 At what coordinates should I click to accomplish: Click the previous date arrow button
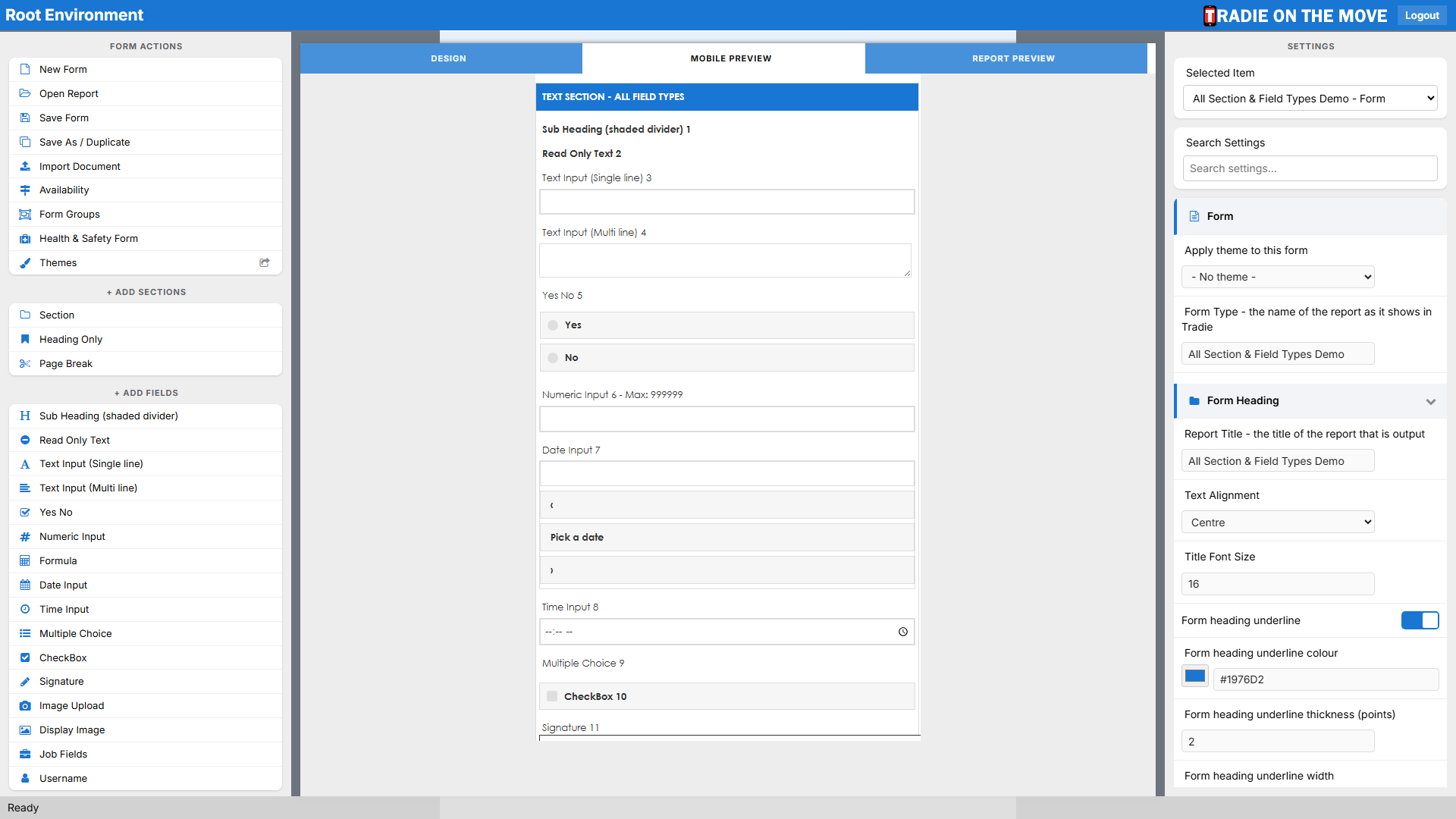pos(727,505)
